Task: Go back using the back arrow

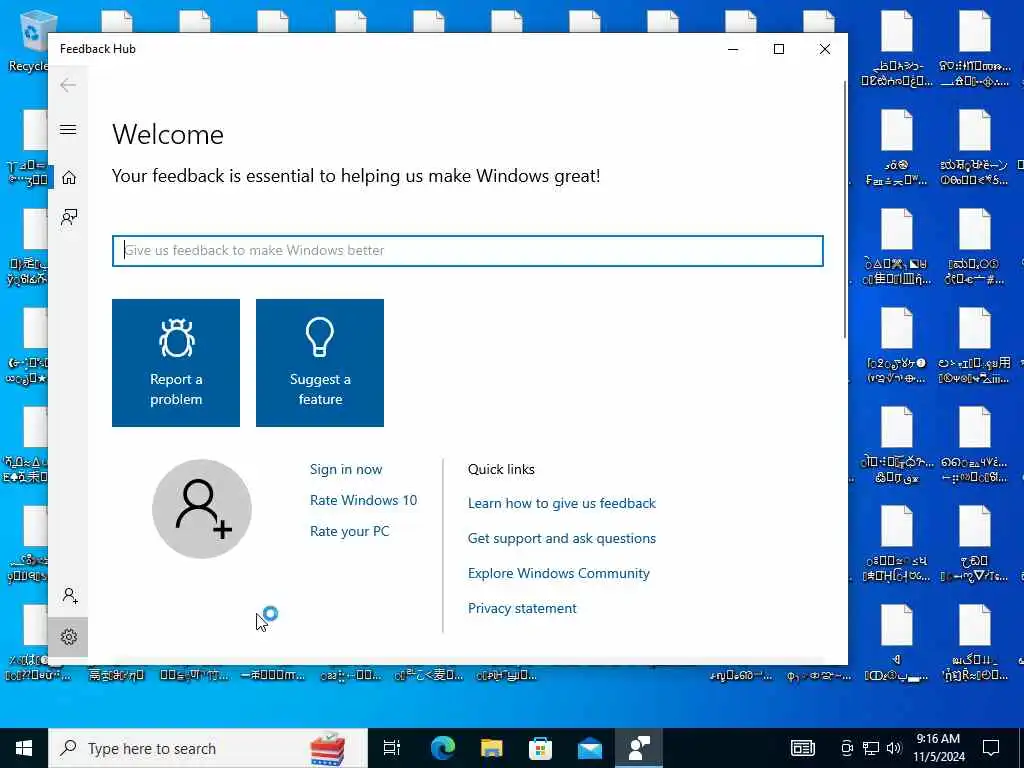Action: point(68,85)
